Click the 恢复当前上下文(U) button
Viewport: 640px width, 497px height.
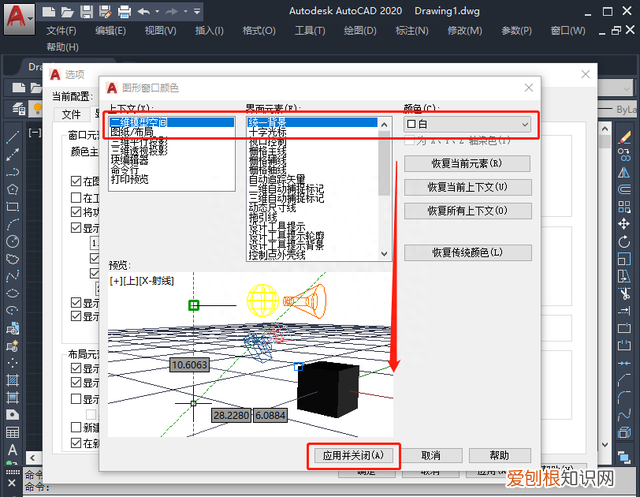point(467,187)
